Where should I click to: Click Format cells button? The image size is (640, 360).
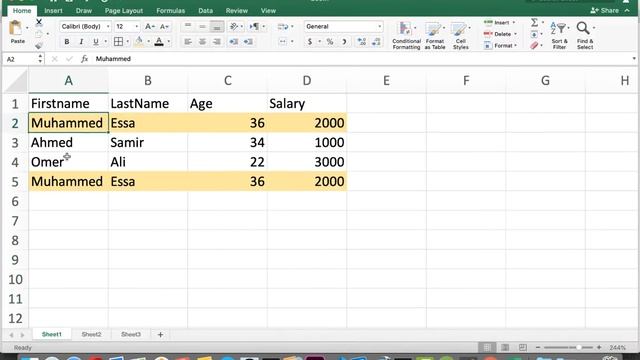(500, 45)
